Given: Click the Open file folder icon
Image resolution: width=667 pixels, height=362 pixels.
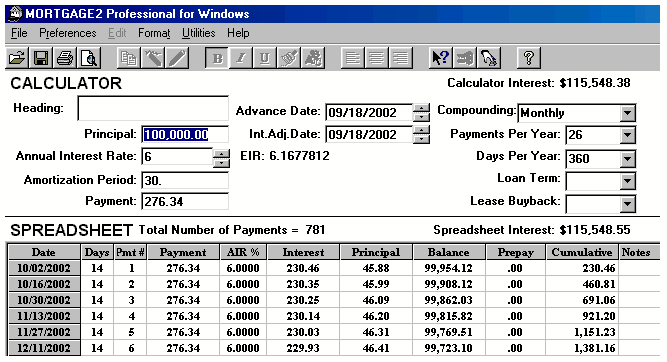Looking at the screenshot, I should [17, 58].
